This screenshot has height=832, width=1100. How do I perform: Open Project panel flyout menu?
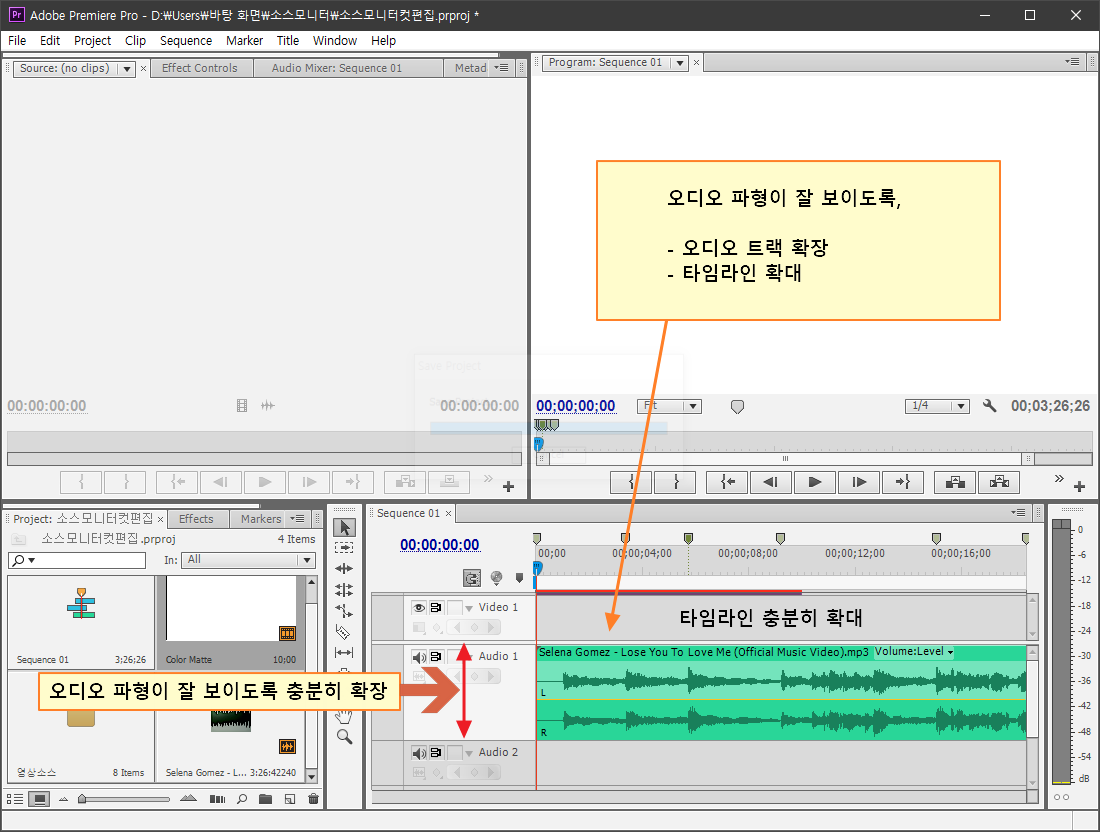[298, 518]
